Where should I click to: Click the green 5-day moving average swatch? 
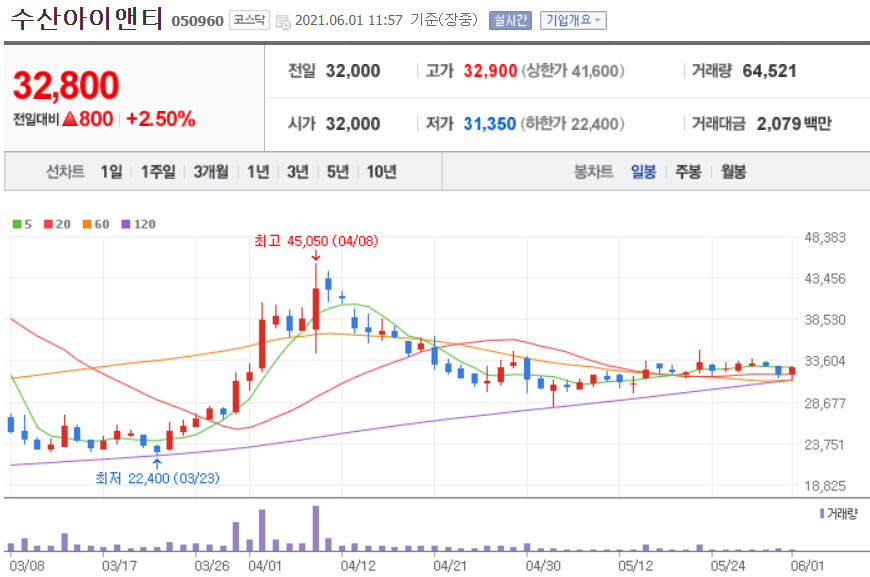point(17,224)
